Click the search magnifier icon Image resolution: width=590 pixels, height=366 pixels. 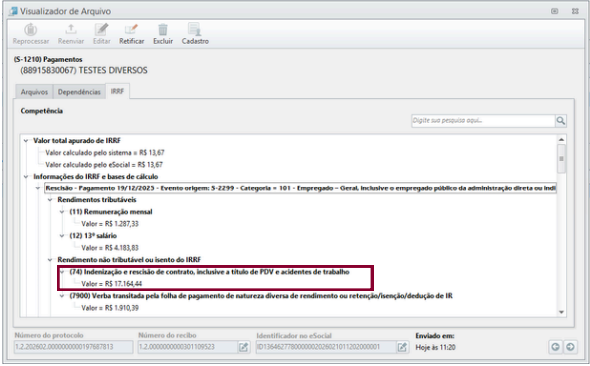(561, 121)
